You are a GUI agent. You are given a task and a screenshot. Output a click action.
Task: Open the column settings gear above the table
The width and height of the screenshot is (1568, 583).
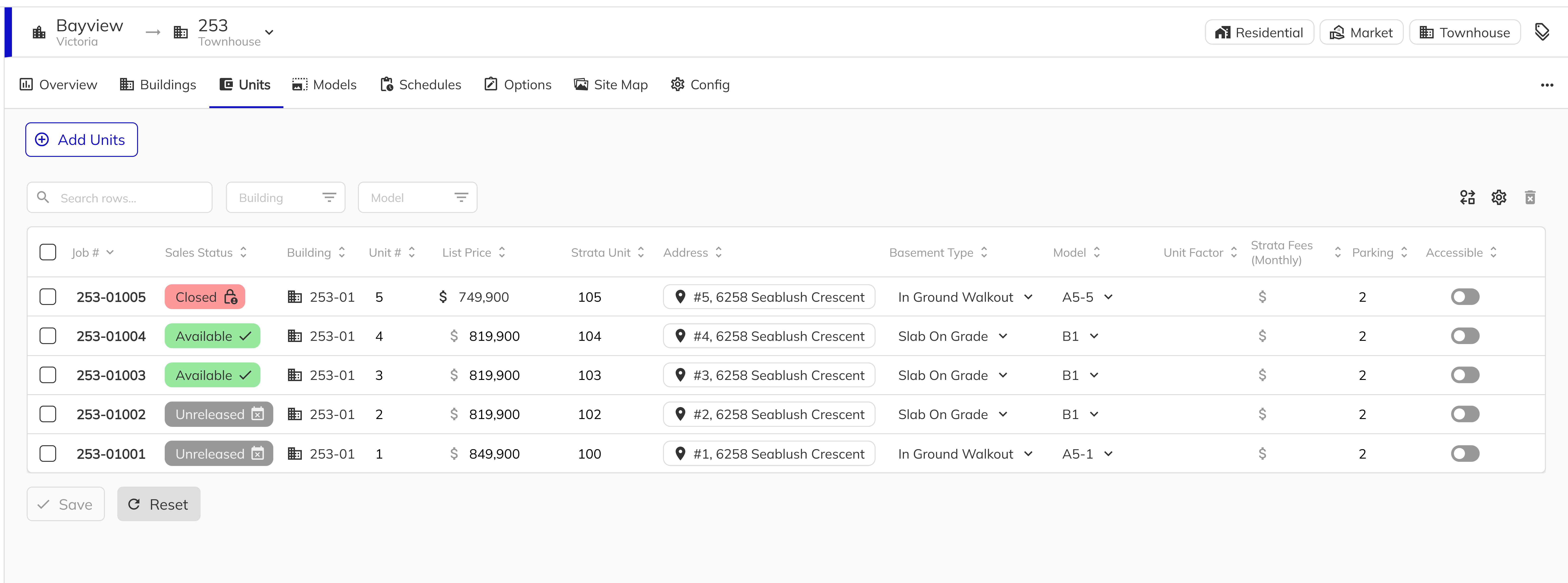click(1499, 197)
